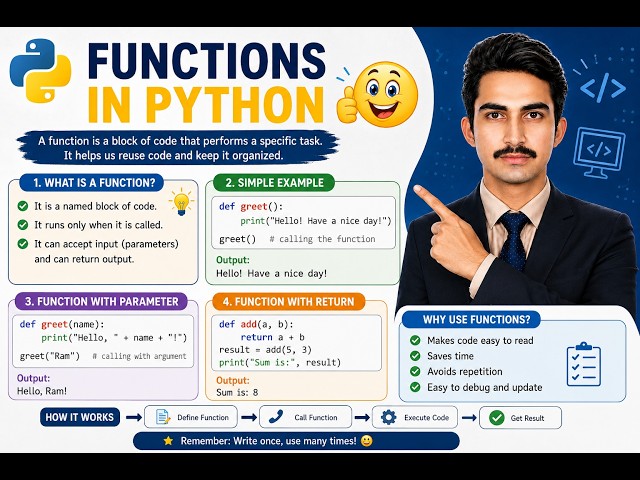This screenshot has width=640, height=480.
Task: Click the 'Define Function' step box
Action: click(191, 417)
